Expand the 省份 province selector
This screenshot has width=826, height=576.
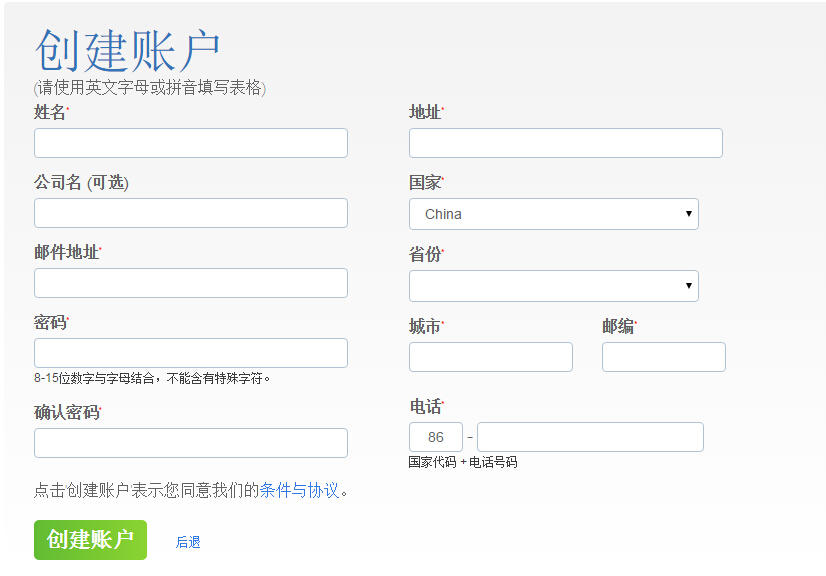coord(553,285)
